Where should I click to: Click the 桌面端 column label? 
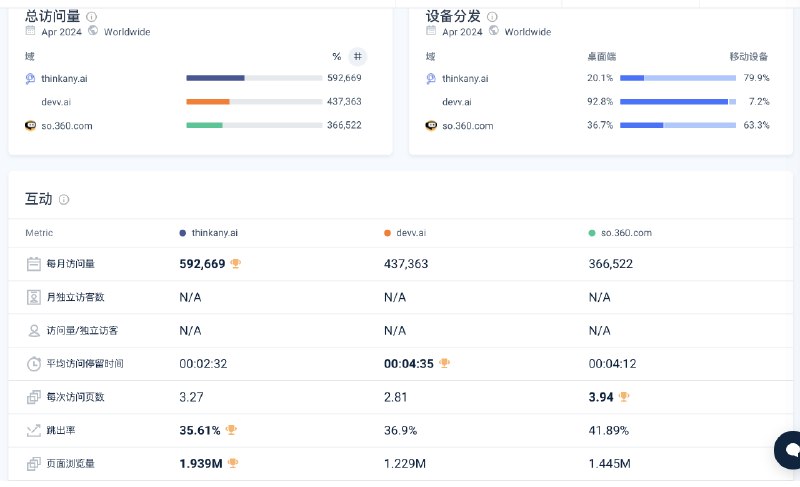602,57
